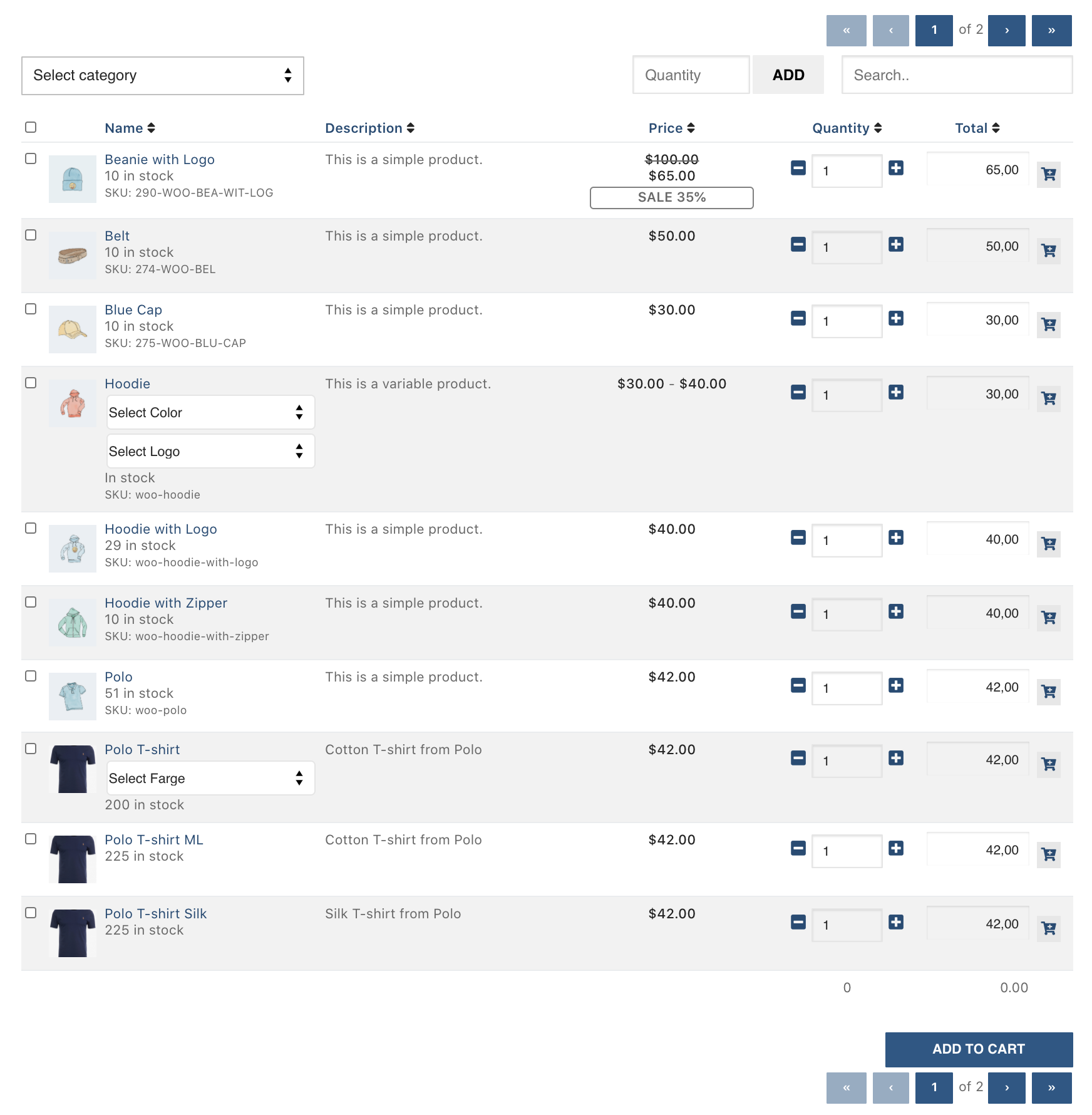The image size is (1092, 1115).
Task: Click the Search input field
Action: click(x=957, y=75)
